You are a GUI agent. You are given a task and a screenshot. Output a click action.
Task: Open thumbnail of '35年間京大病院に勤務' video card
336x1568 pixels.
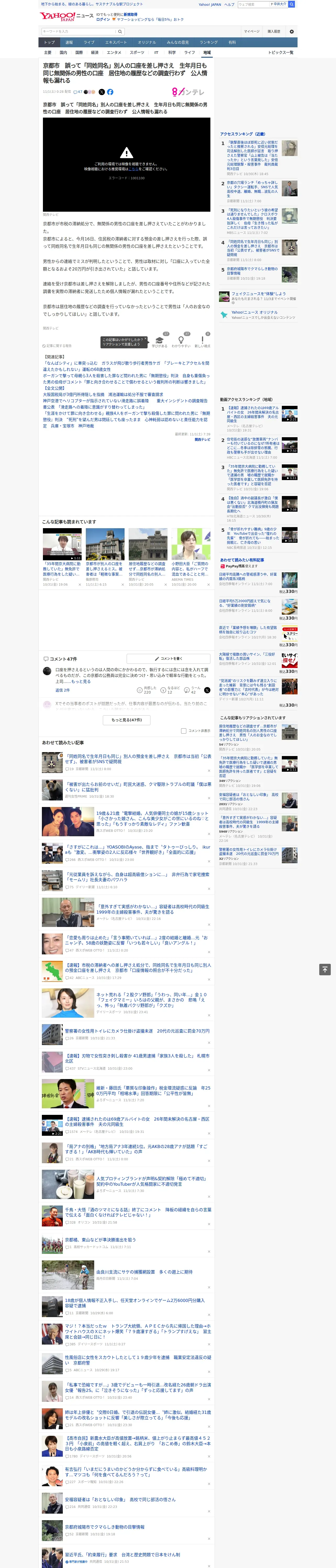pyautogui.click(x=62, y=544)
